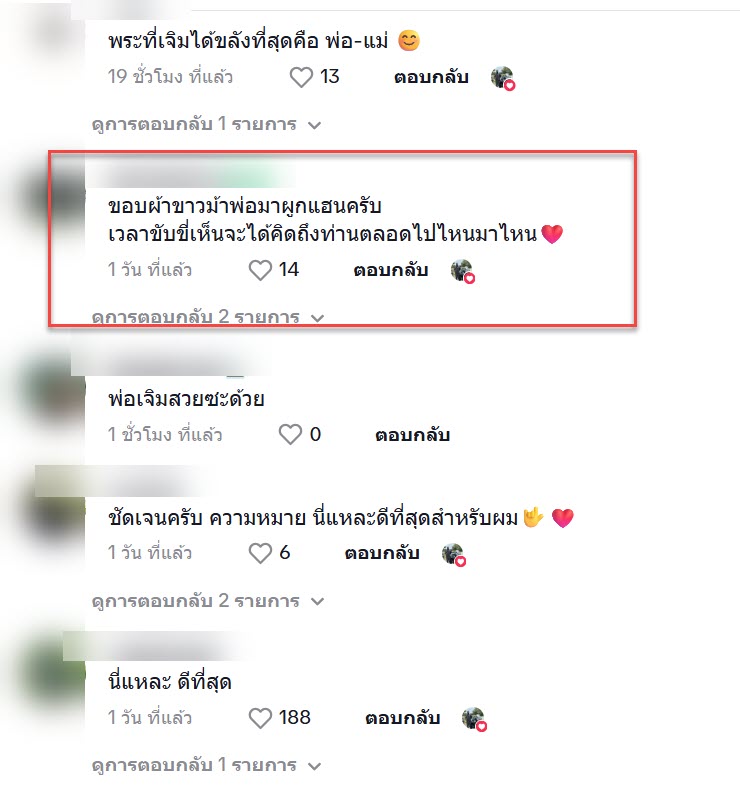Click heart icon on comment with 0 likes
740x789 pixels.
tap(290, 435)
